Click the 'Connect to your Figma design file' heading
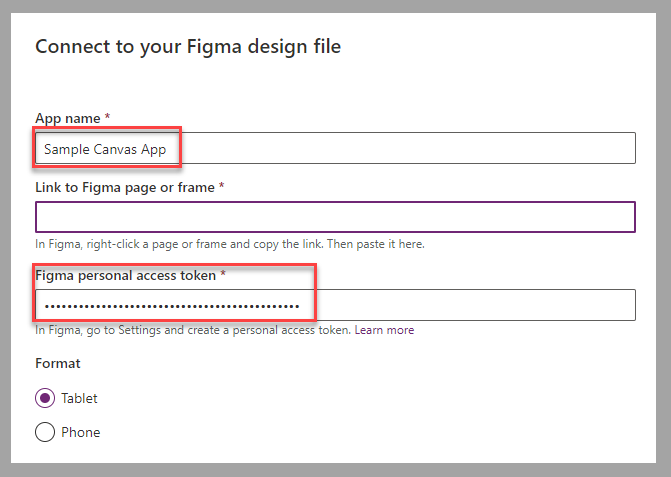 click(188, 47)
